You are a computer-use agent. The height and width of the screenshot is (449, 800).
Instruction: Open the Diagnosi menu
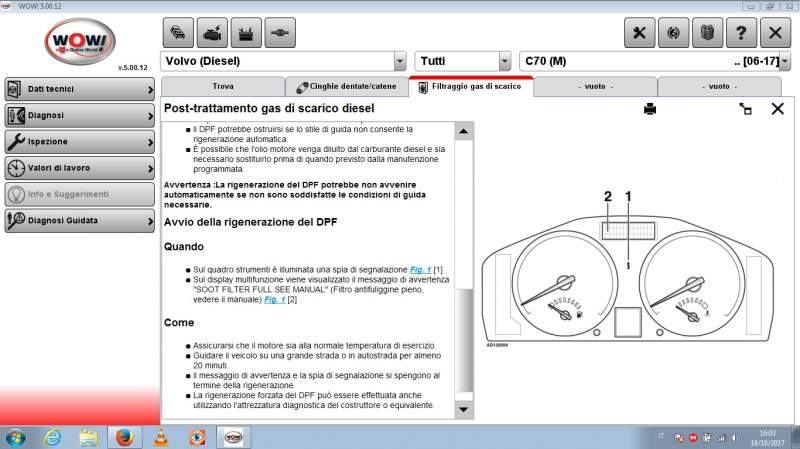click(80, 116)
